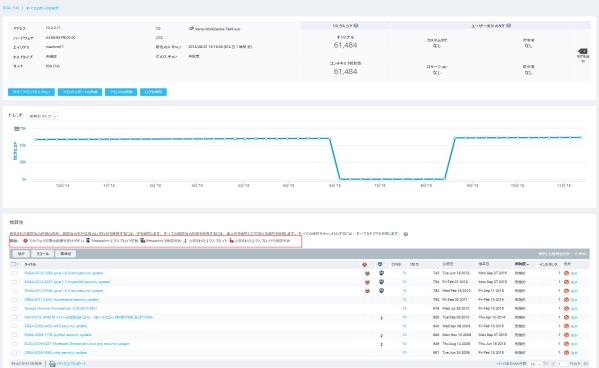The height and width of the screenshot is (368, 599).
Task: Click the export to CSV icon below the table
Action: [52, 363]
